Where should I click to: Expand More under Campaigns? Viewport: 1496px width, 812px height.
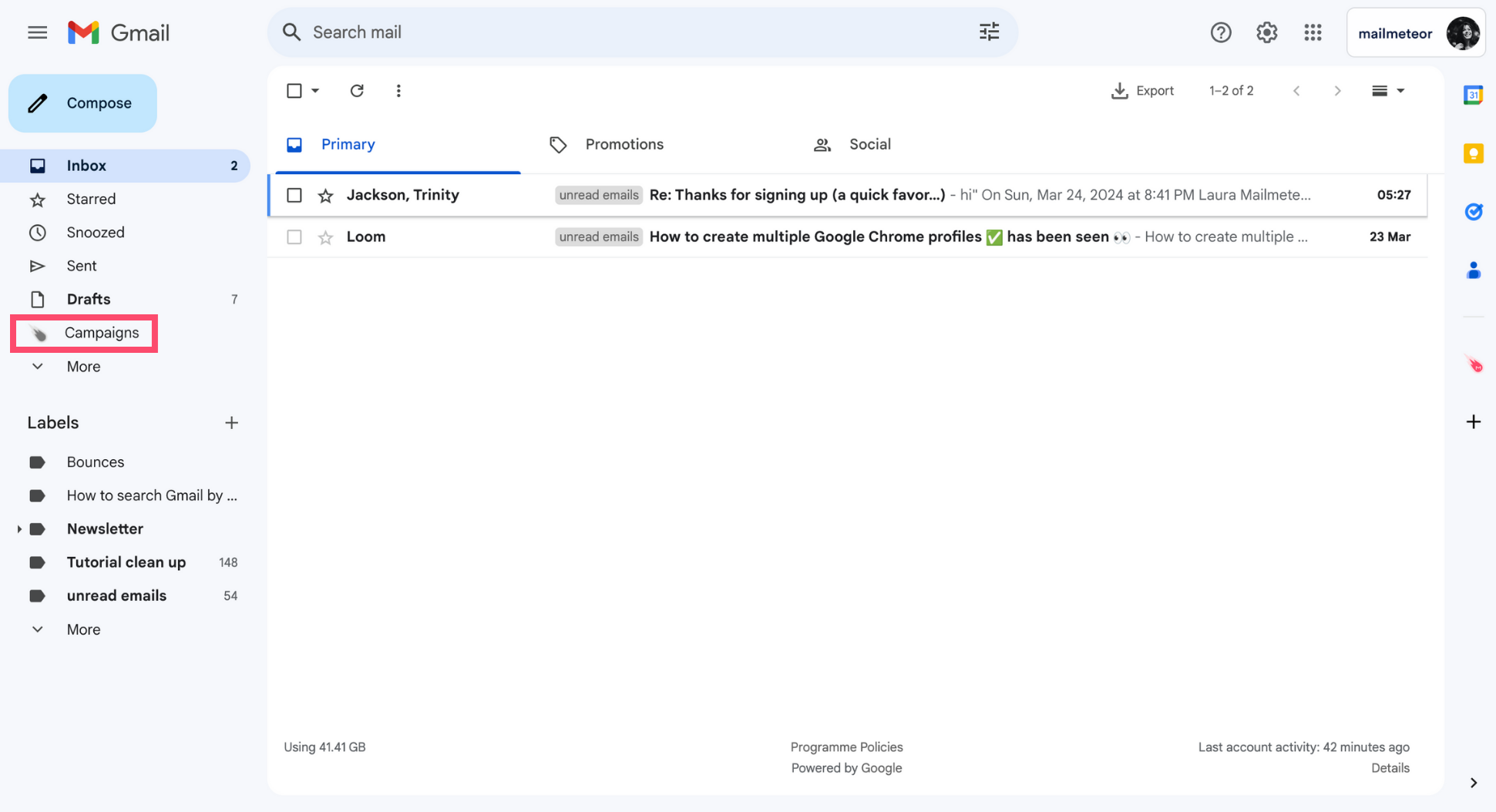point(83,367)
